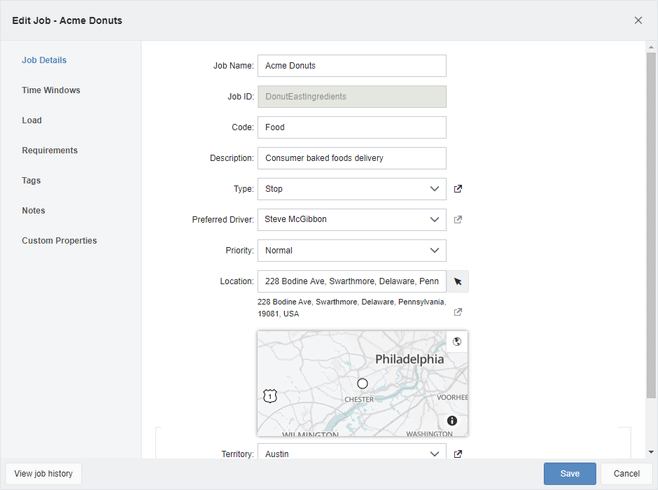Click the Description input field
The image size is (658, 490).
352,158
